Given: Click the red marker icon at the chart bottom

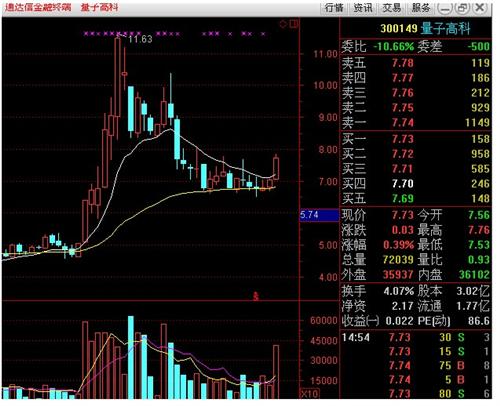Looking at the screenshot, I should (256, 296).
